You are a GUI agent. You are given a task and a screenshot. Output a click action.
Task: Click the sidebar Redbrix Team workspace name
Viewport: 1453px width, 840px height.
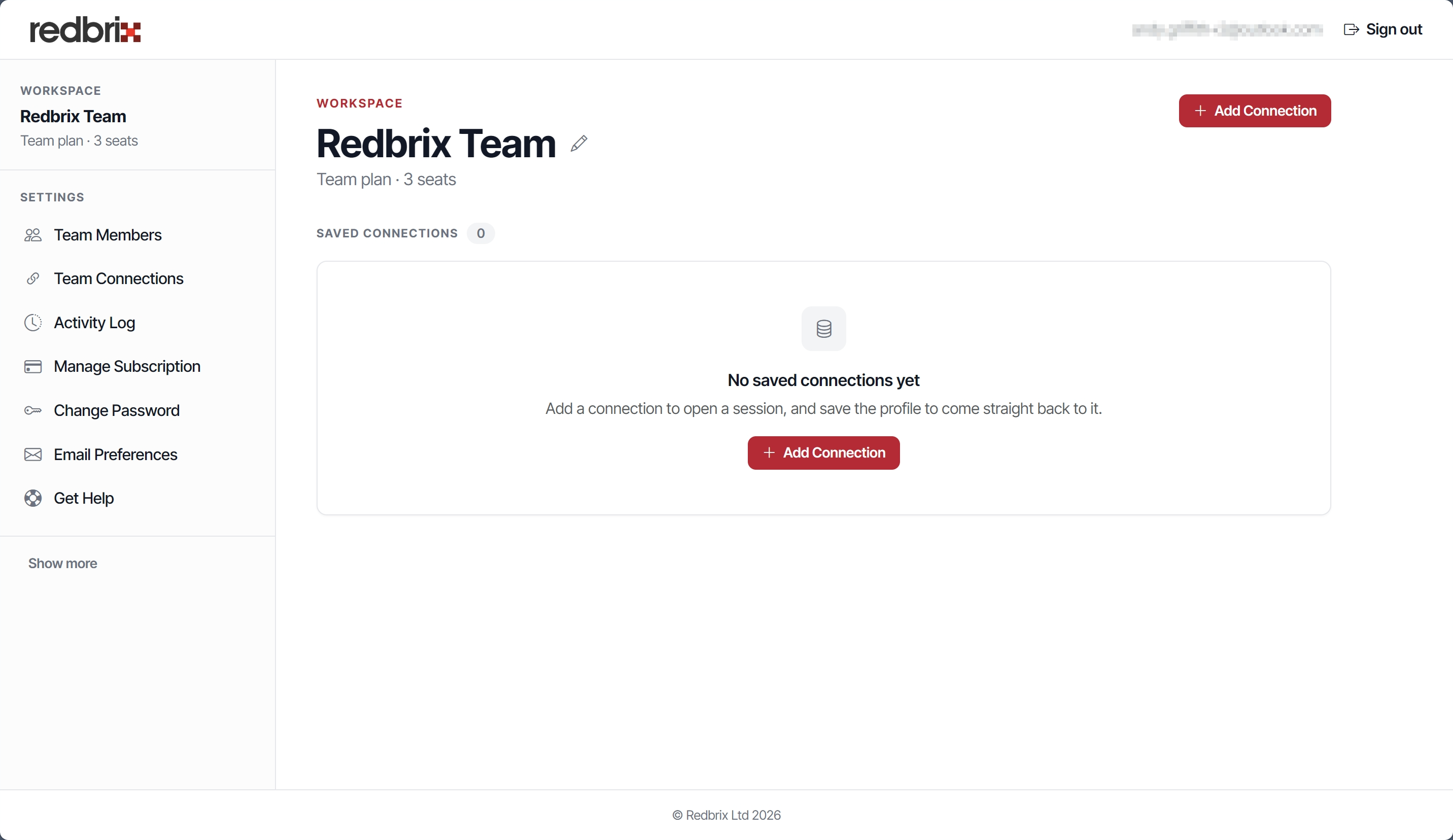pyautogui.click(x=73, y=117)
